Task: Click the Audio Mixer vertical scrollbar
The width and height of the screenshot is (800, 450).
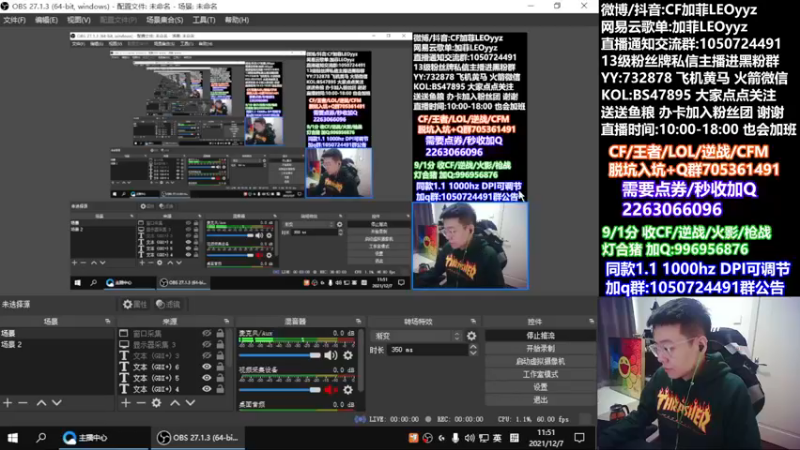Action: coord(361,362)
